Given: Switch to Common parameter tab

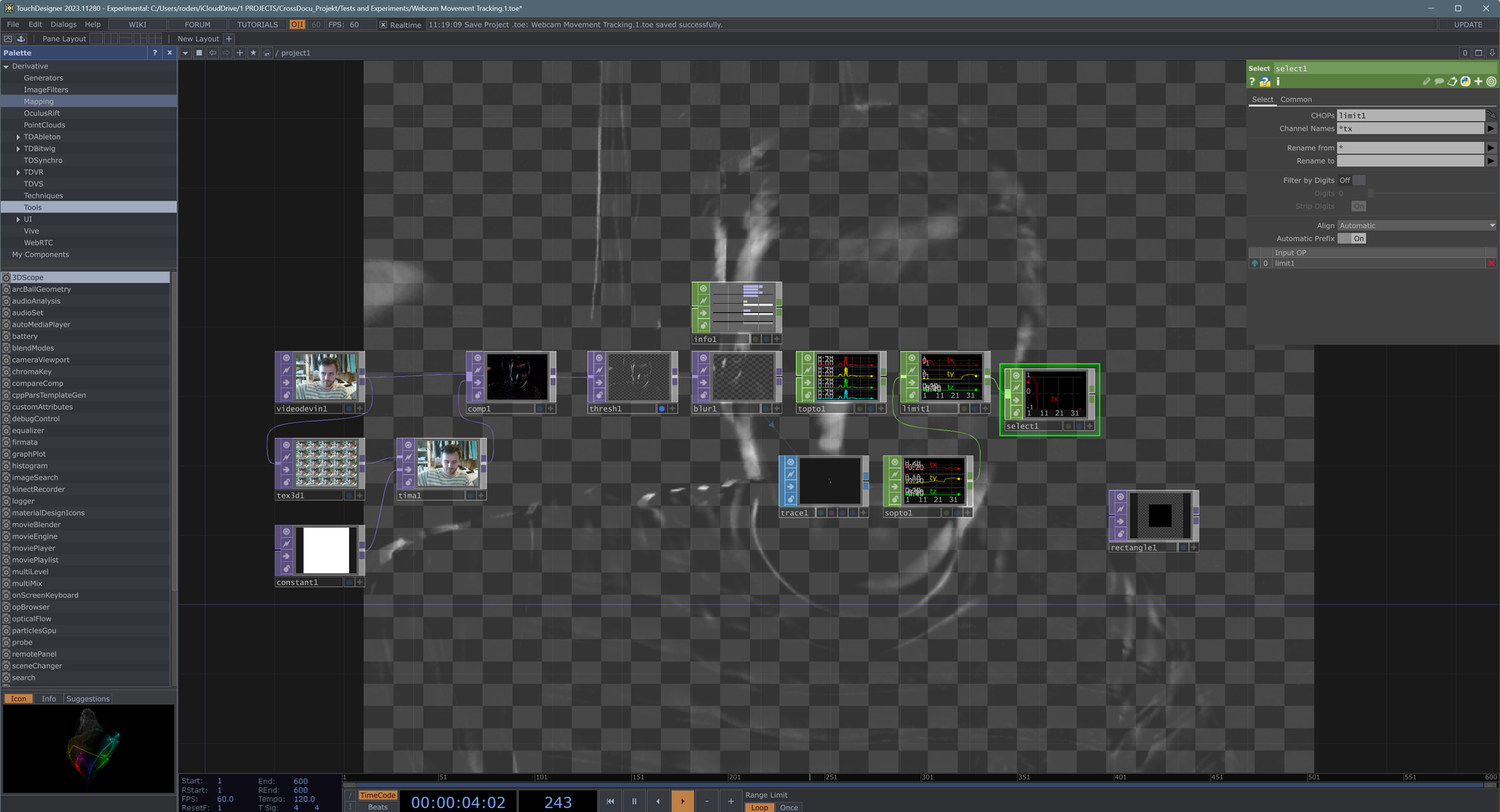Looking at the screenshot, I should tap(1296, 99).
